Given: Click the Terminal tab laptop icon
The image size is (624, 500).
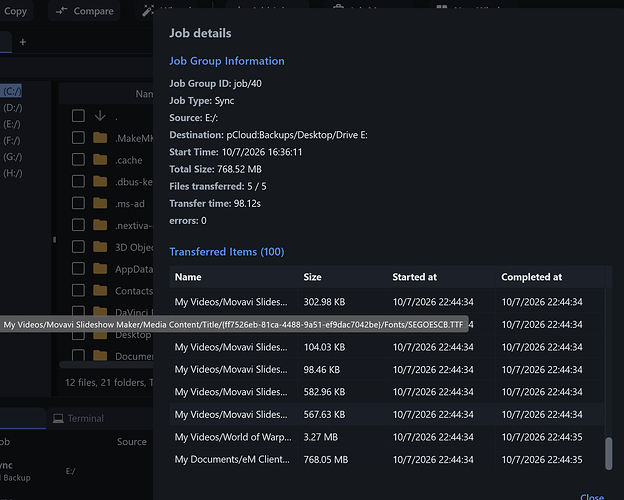Looking at the screenshot, I should tap(58, 418).
